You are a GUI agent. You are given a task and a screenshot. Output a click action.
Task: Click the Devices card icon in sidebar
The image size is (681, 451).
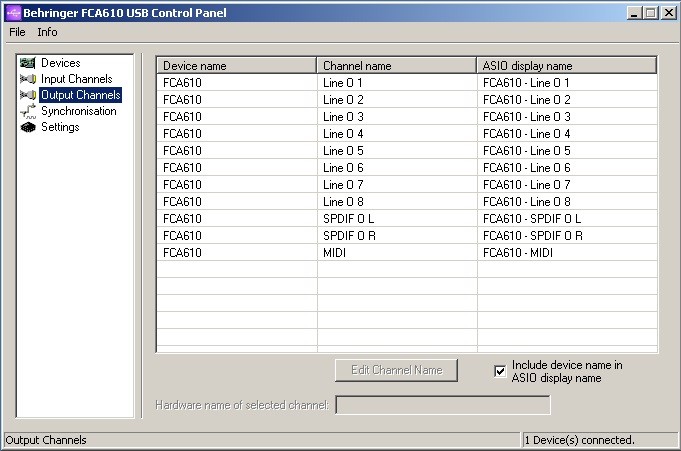point(28,63)
